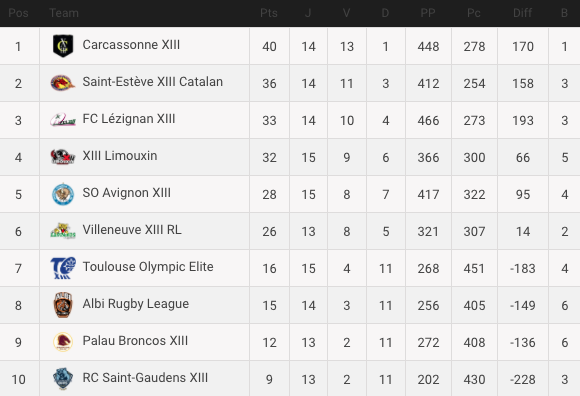The image size is (580, 396).
Task: Open the Carcassonne XIII team name link
Action: coord(131,45)
